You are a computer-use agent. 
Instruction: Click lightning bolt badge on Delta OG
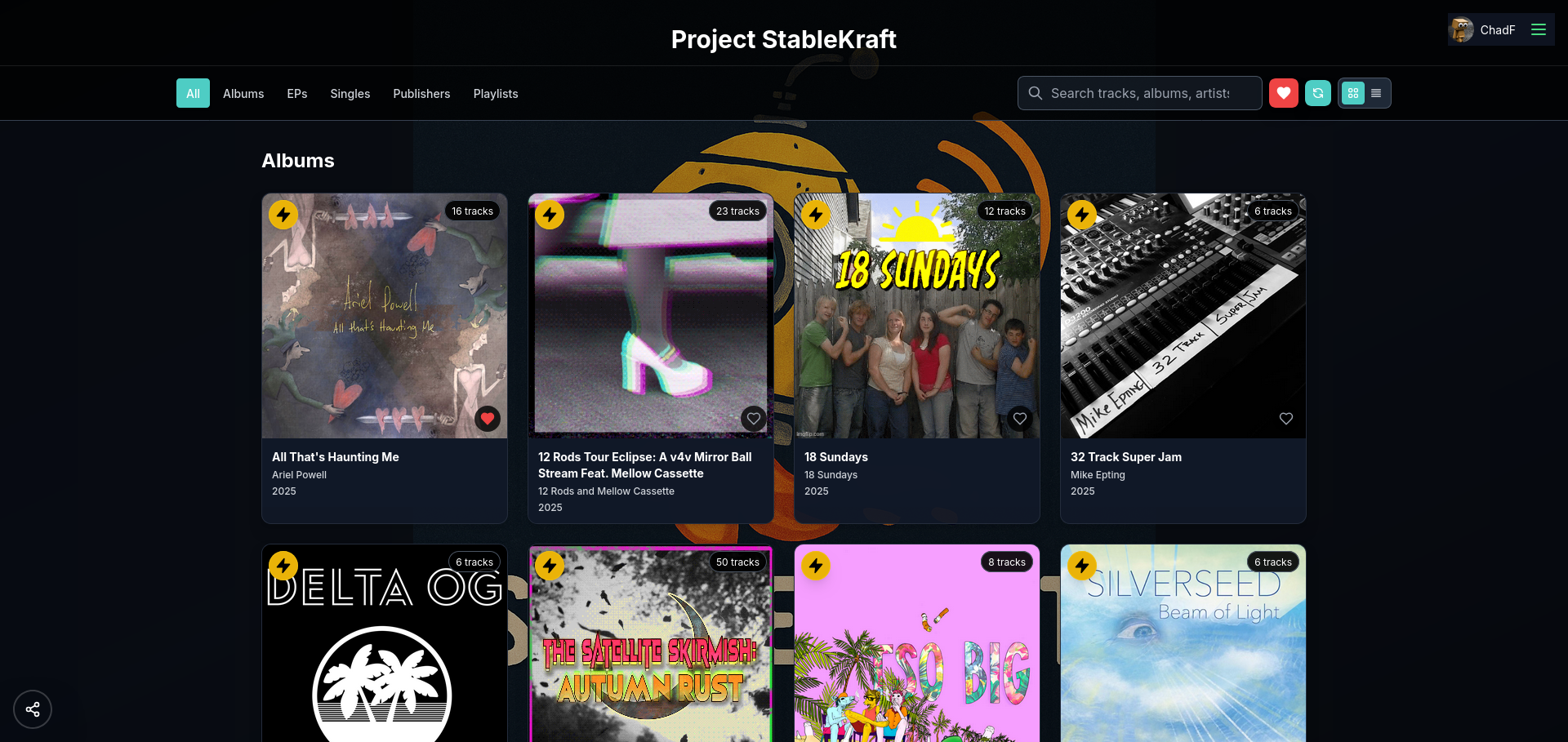tap(283, 565)
